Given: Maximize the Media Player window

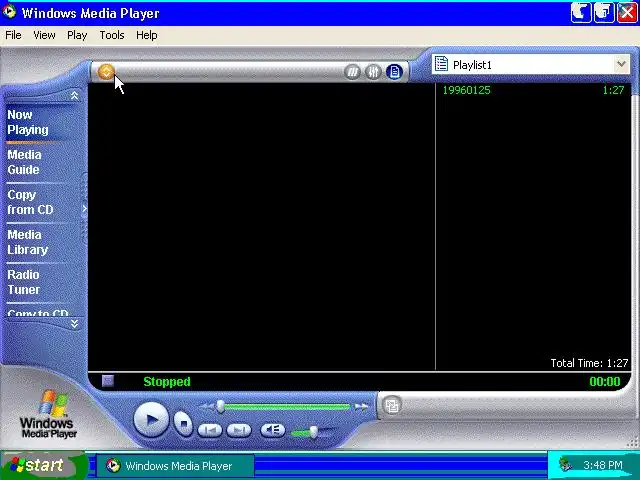Looking at the screenshot, I should [604, 13].
